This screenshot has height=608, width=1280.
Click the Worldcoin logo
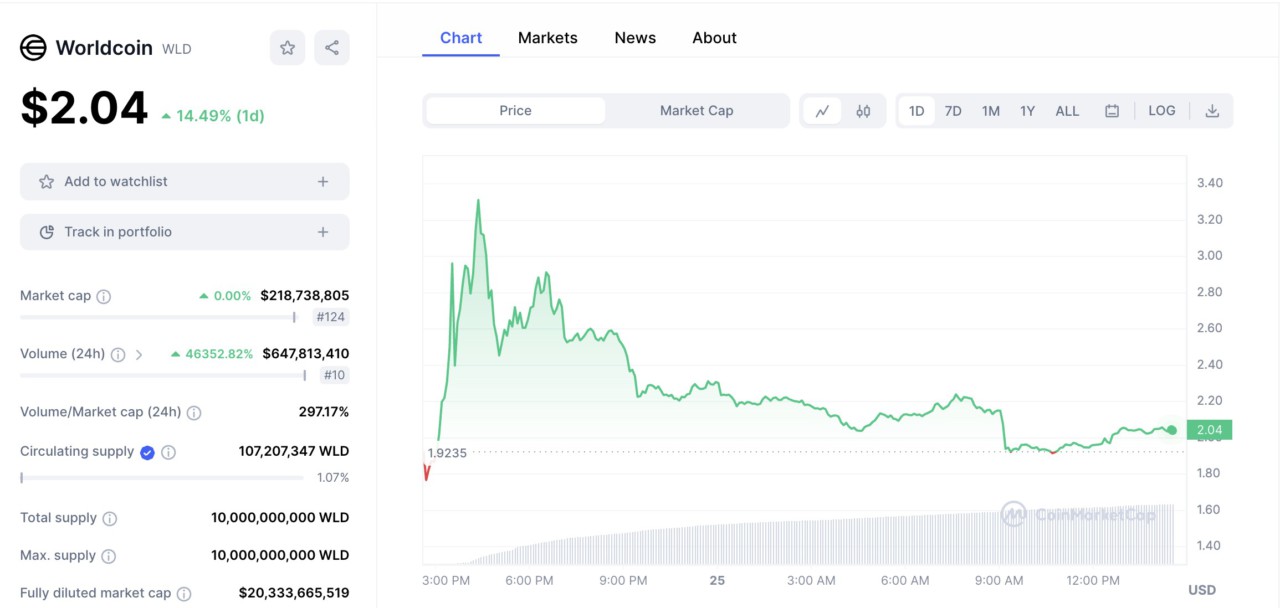[33, 47]
